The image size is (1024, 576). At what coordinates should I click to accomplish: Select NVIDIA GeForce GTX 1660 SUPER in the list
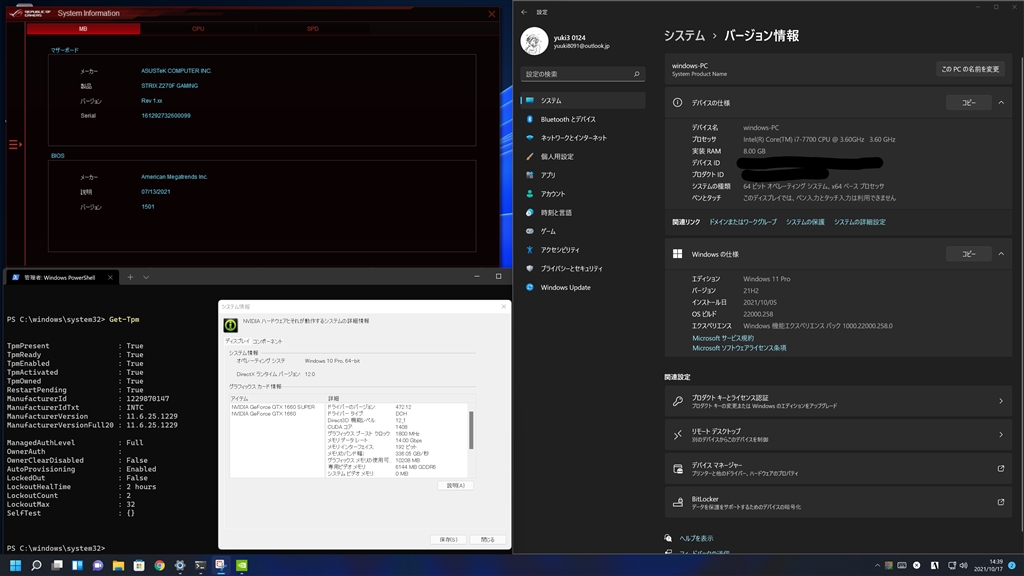273,407
